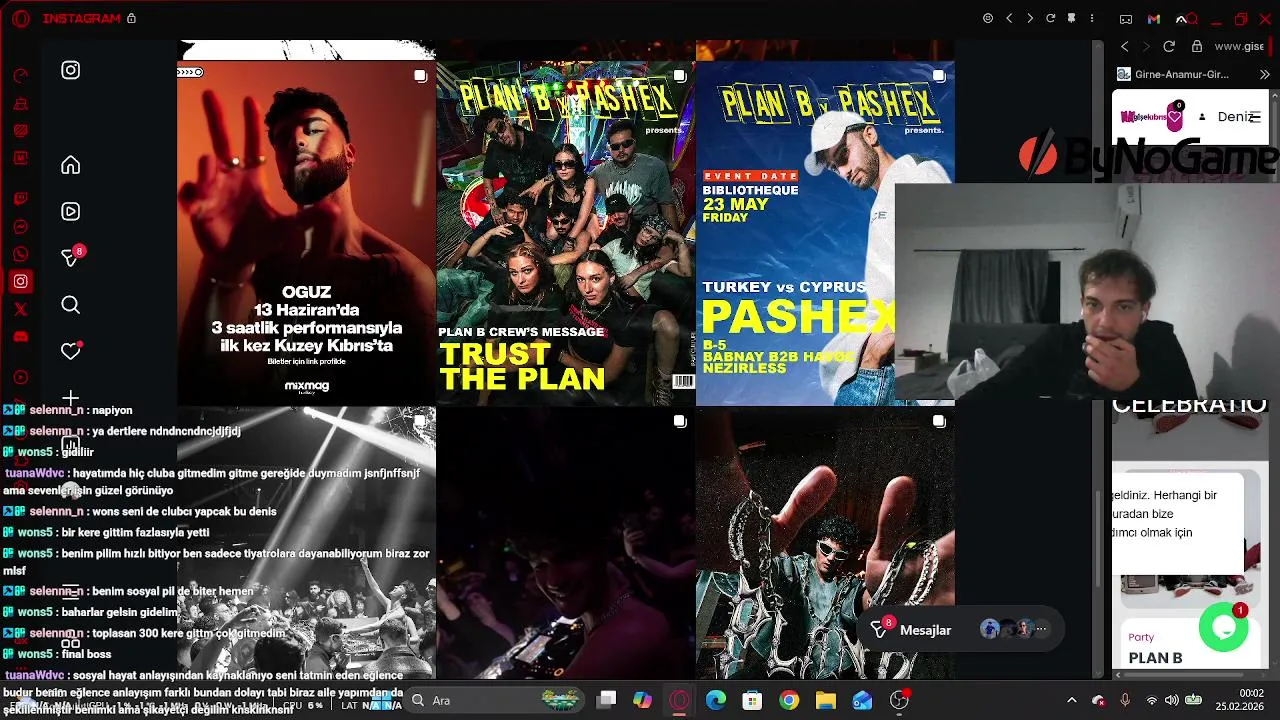The width and height of the screenshot is (1280, 720).
Task: Open Discord in the Opera sidebar
Action: coord(20,337)
